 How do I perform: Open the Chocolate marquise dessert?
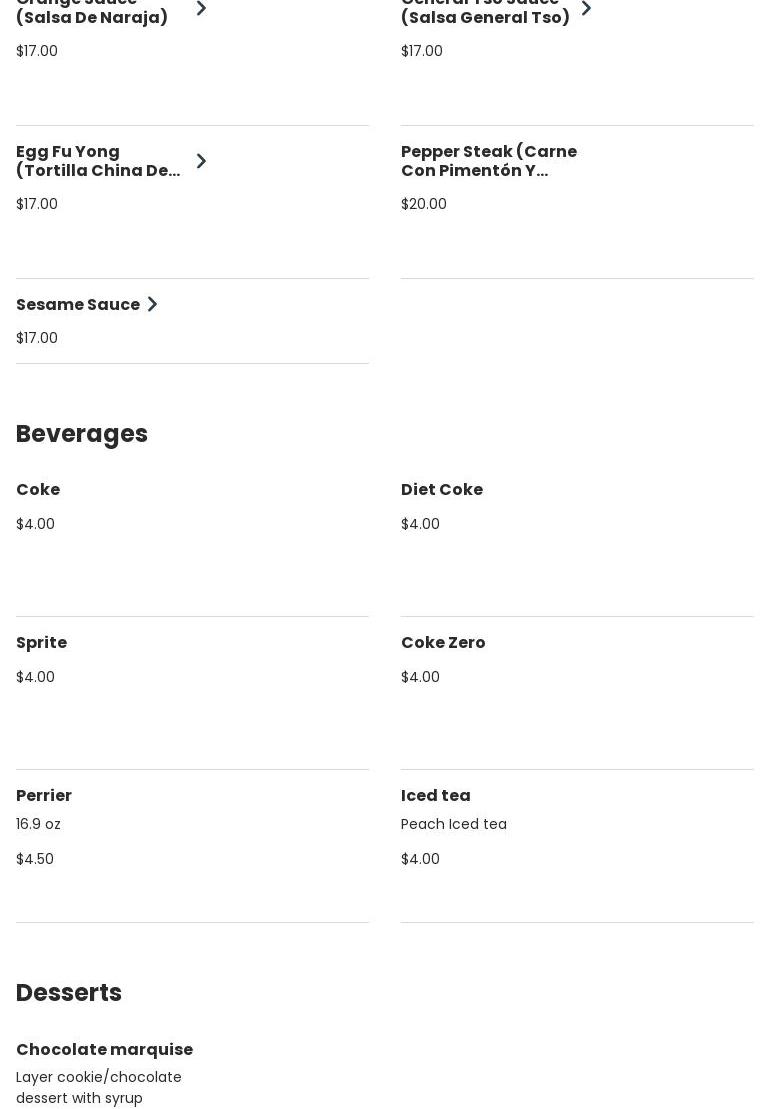[x=105, y=1050]
